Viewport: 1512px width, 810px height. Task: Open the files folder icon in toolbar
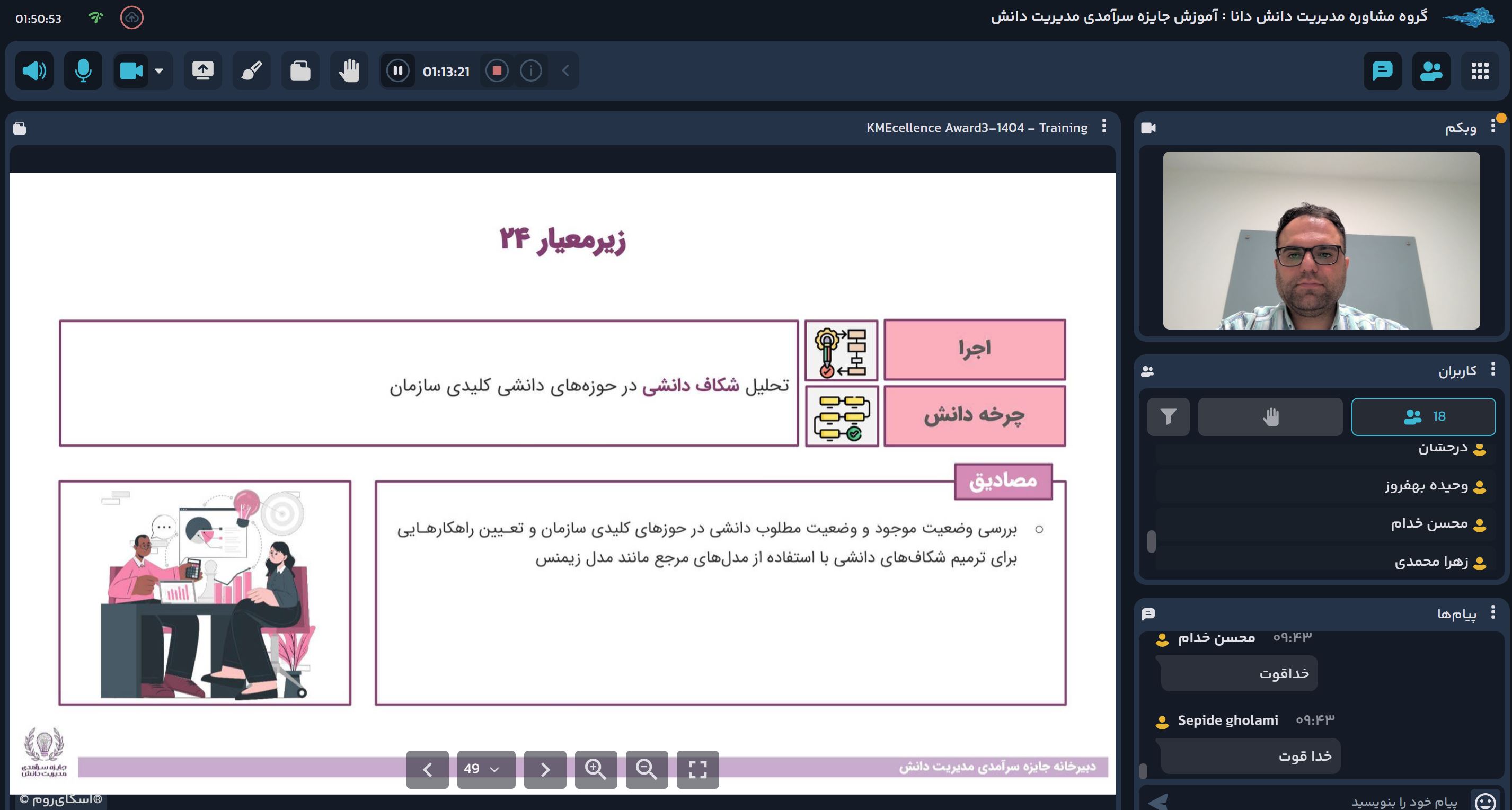tap(300, 71)
